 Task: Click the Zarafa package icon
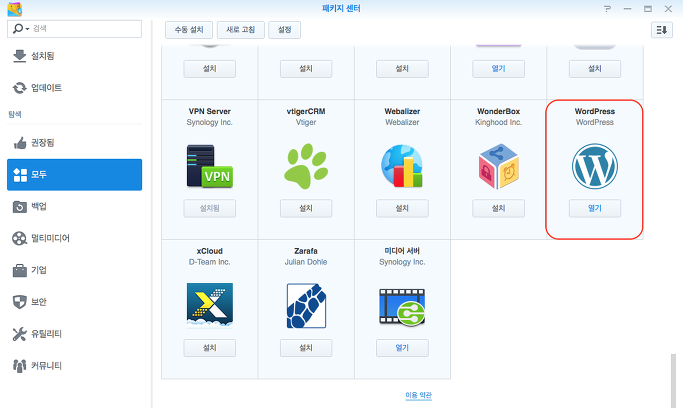pyautogui.click(x=306, y=306)
